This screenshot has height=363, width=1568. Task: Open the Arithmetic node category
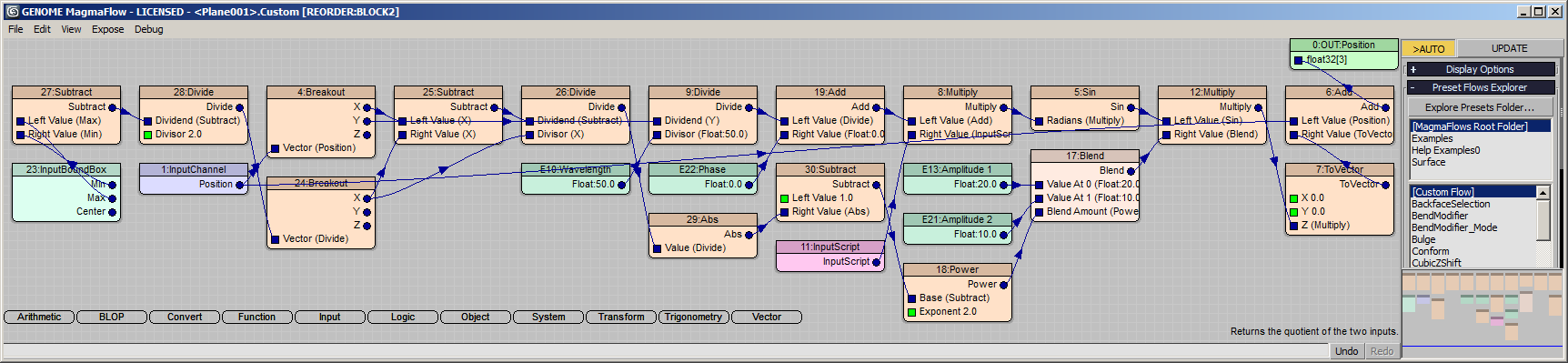[39, 317]
